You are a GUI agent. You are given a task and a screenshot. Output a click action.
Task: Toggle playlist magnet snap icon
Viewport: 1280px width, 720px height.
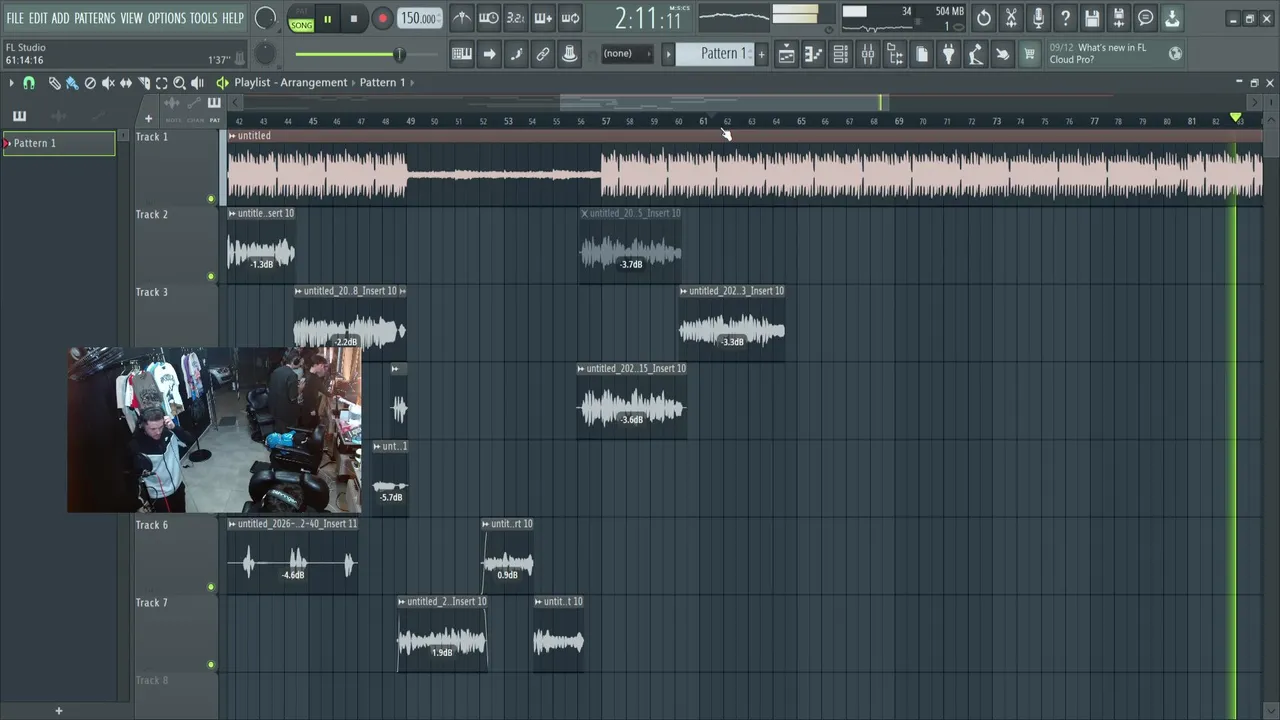(29, 83)
